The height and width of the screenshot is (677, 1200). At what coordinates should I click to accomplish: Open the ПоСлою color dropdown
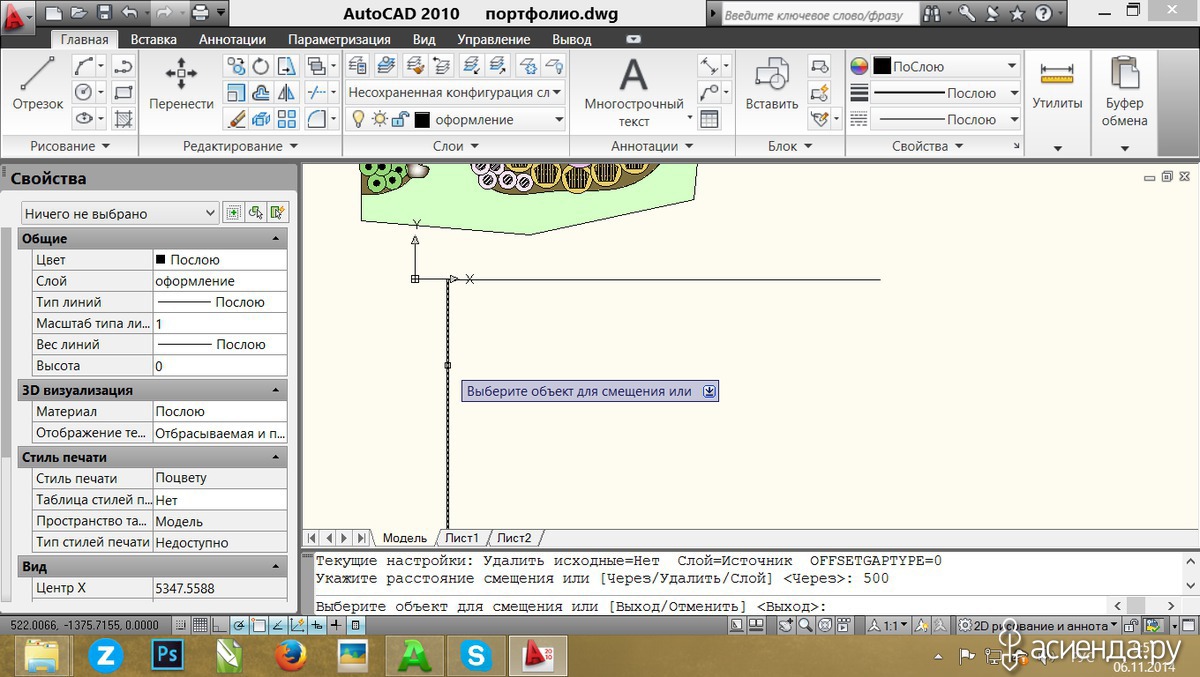click(x=946, y=66)
